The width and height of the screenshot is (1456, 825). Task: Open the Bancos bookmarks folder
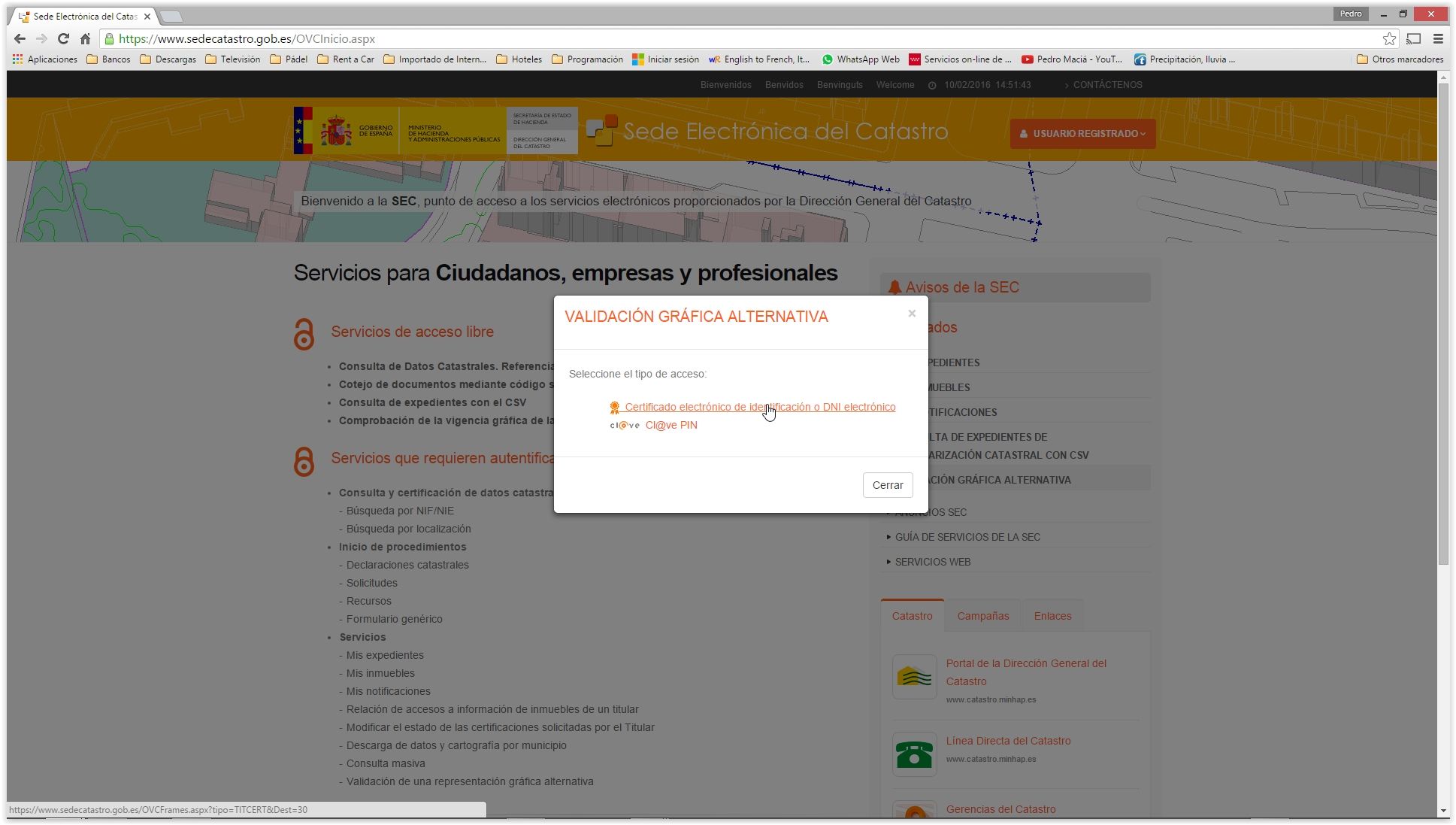pos(109,59)
